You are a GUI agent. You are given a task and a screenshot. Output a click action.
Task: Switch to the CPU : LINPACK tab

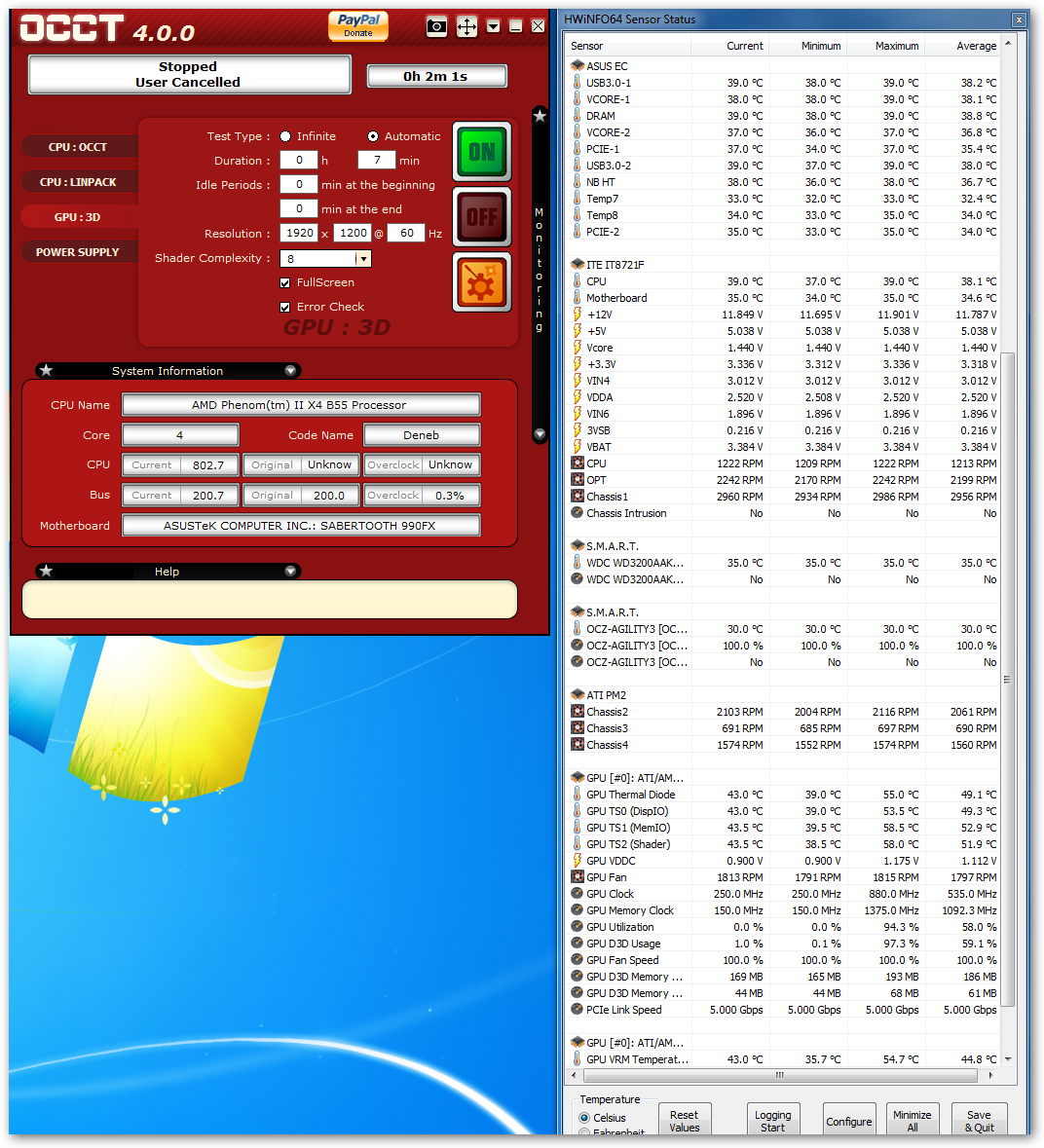coord(78,182)
